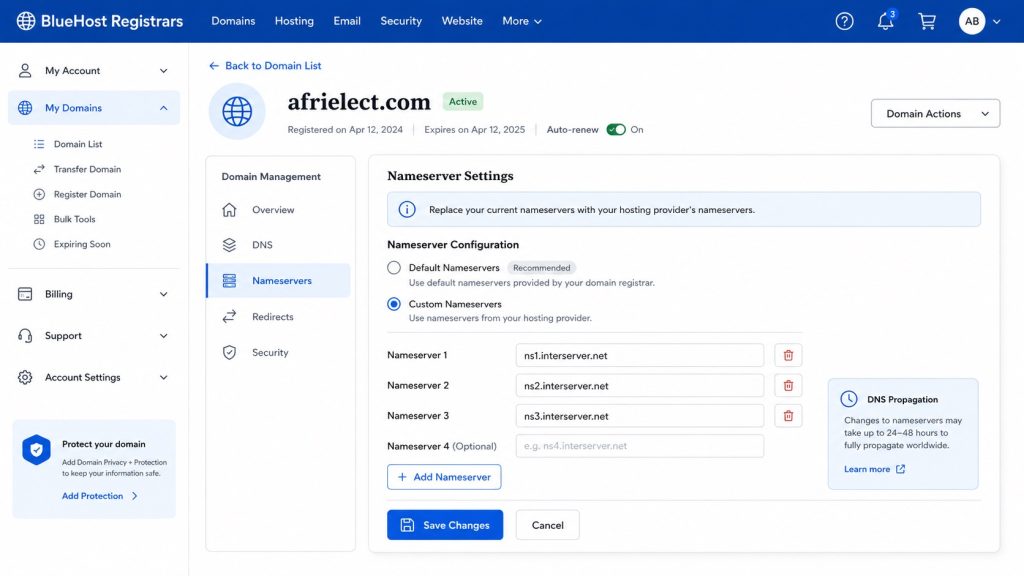The width and height of the screenshot is (1024, 576).
Task: Toggle the Auto-renew switch
Action: (x=616, y=129)
